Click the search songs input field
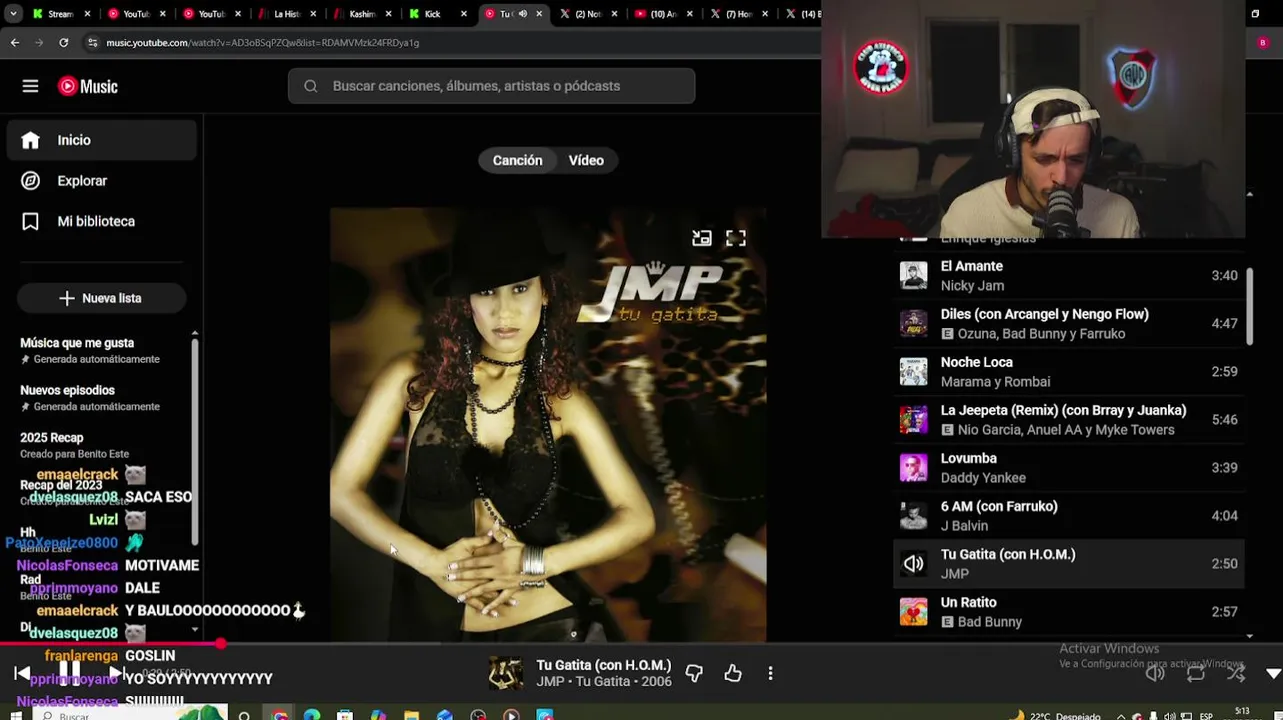Screen dimensions: 1283x720 tap(491, 86)
